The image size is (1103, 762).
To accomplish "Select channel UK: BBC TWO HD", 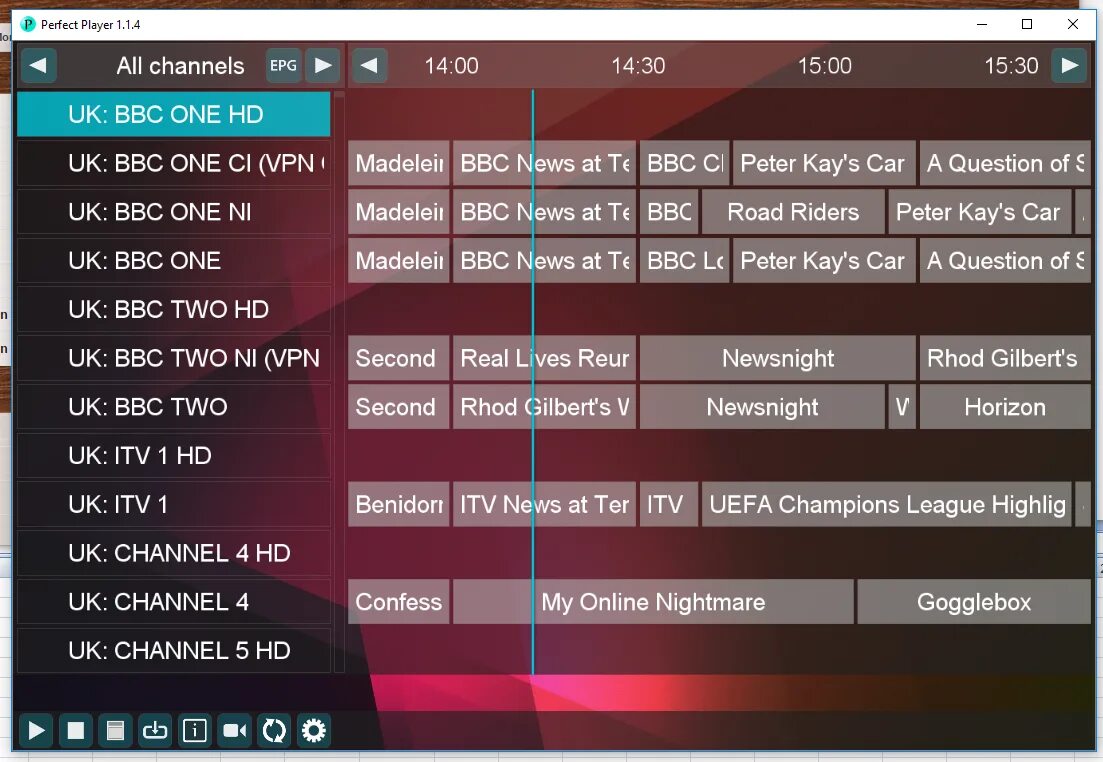I will coord(174,309).
